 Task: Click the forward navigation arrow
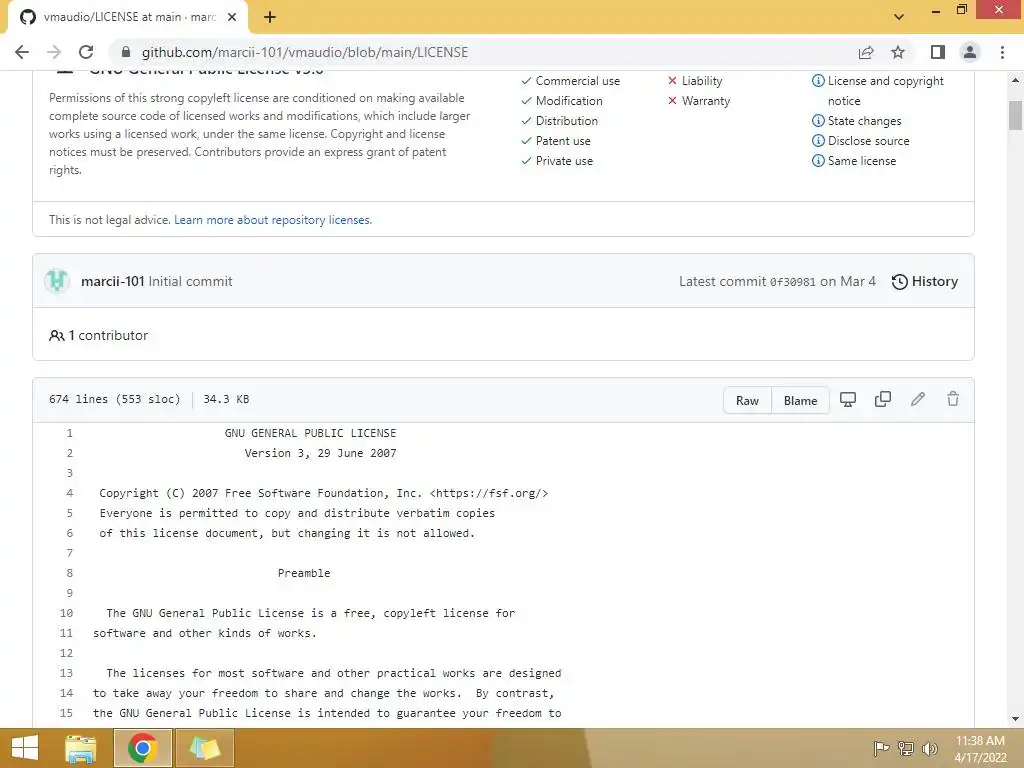54,52
